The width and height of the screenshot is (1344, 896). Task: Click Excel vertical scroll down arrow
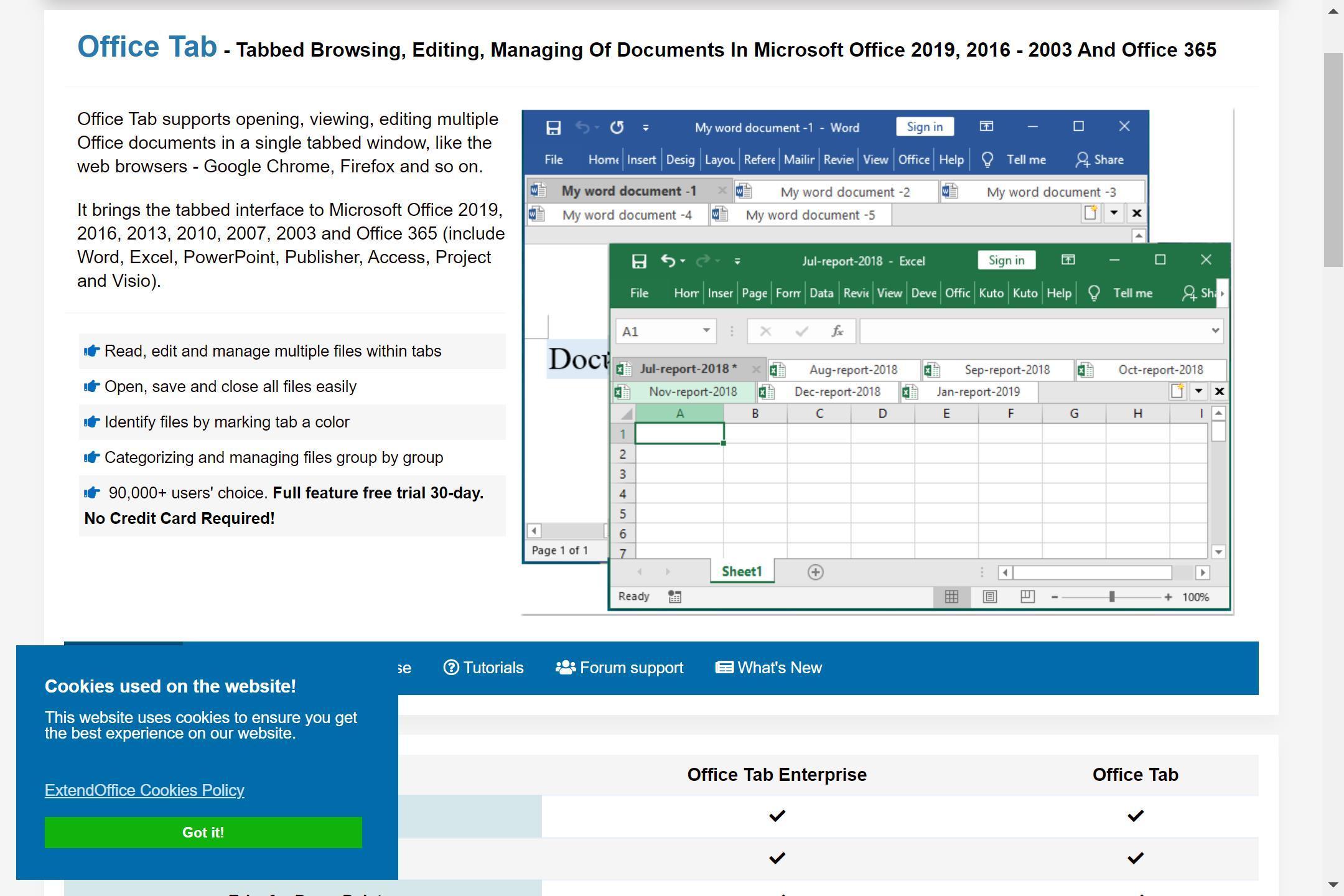tap(1218, 551)
